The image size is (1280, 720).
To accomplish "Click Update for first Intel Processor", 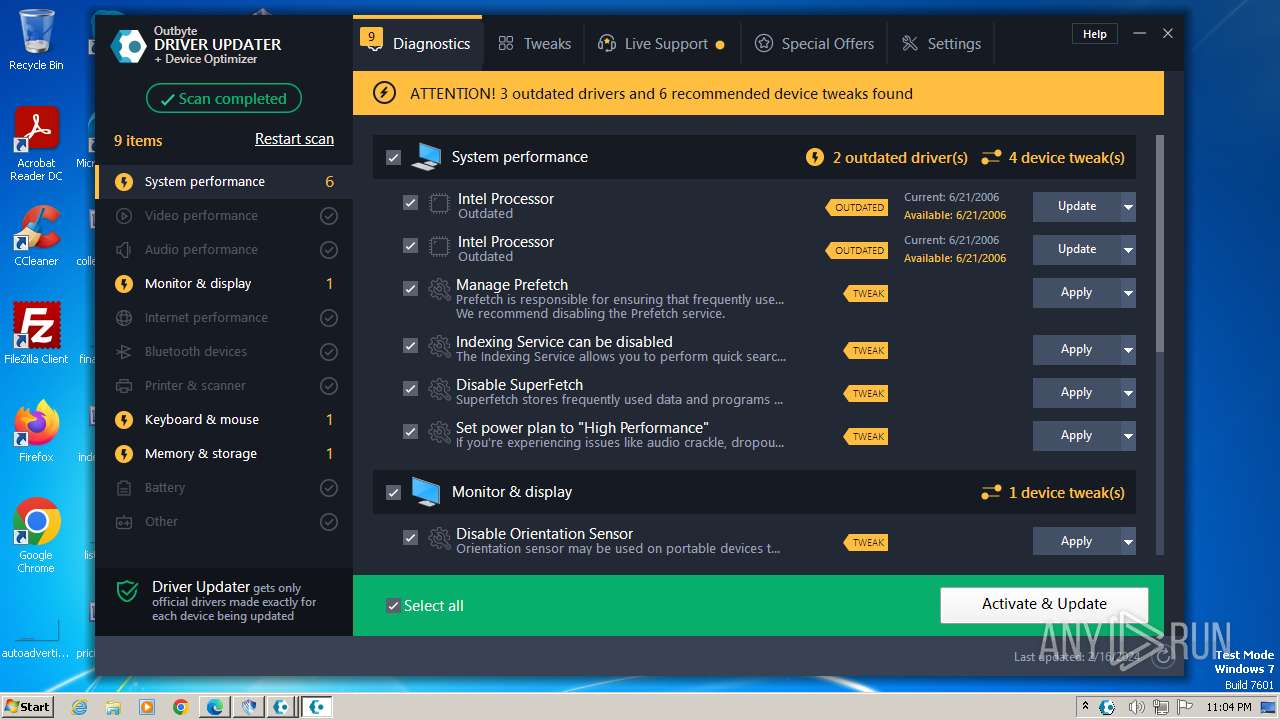I will click(1077, 207).
